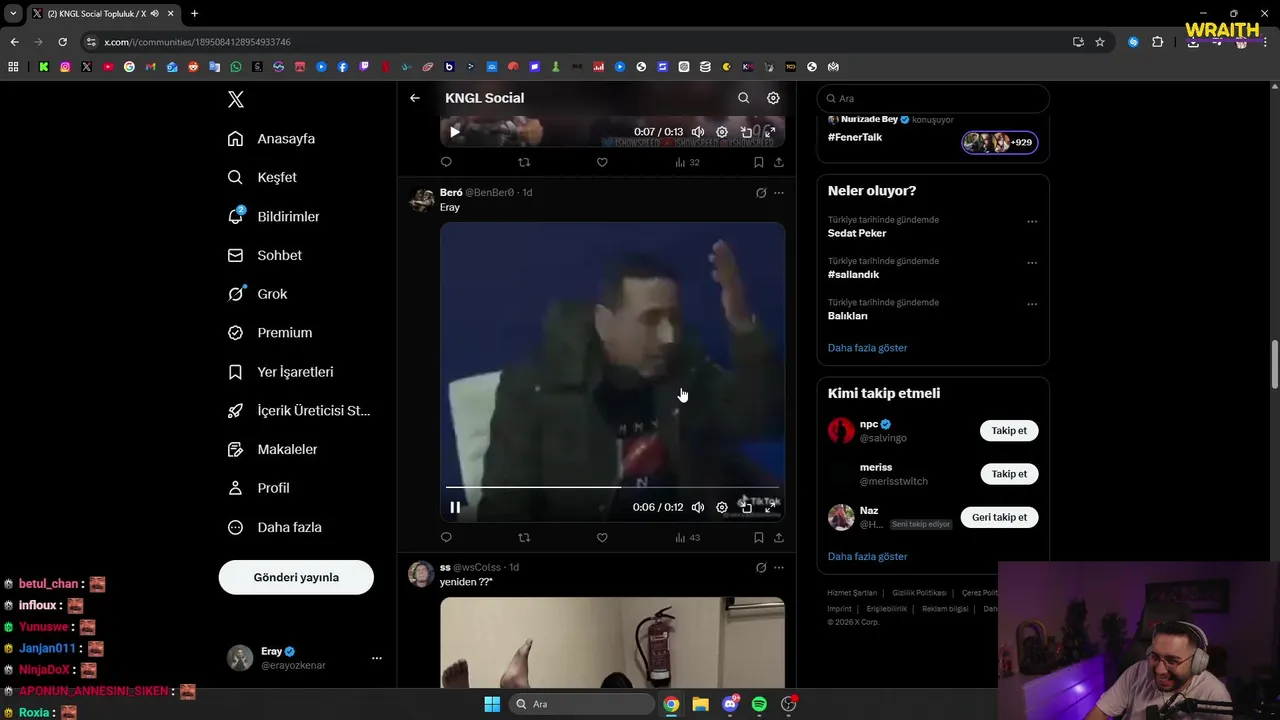
Task: Repost Beró's post
Action: point(524,538)
